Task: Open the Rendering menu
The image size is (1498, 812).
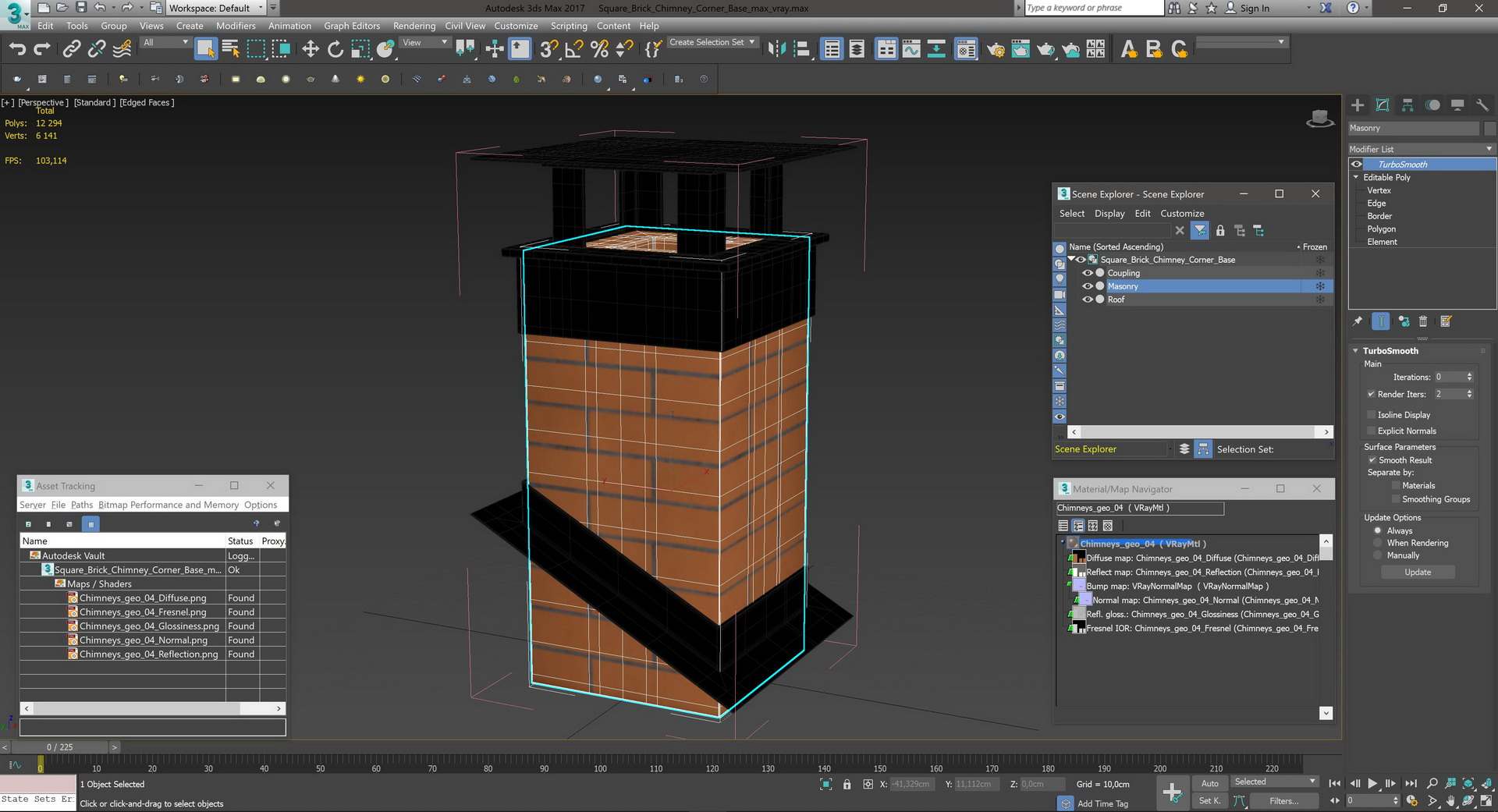Action: pos(414,26)
